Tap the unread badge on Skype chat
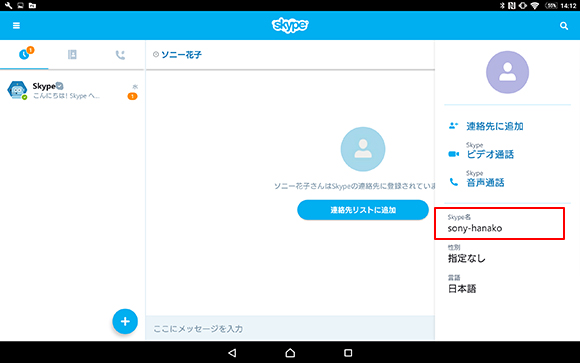Screen dimensions: 580x363 click(132, 96)
